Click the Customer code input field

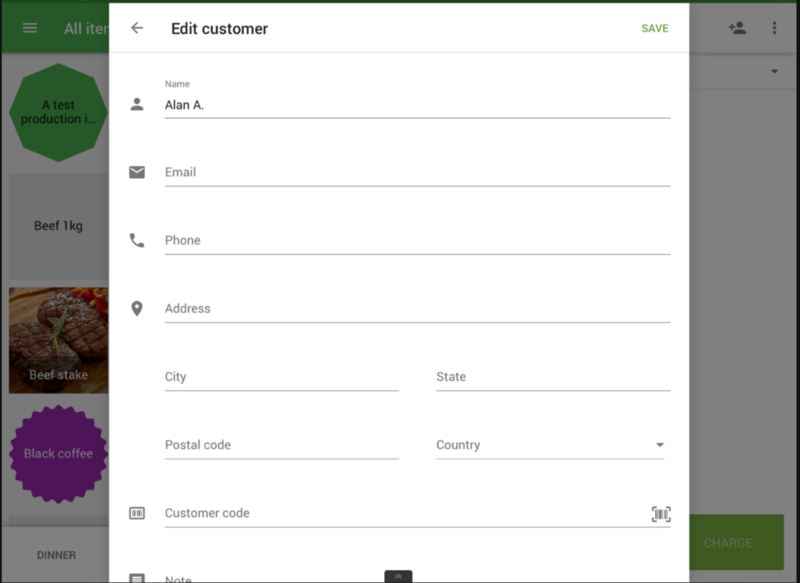tap(400, 513)
